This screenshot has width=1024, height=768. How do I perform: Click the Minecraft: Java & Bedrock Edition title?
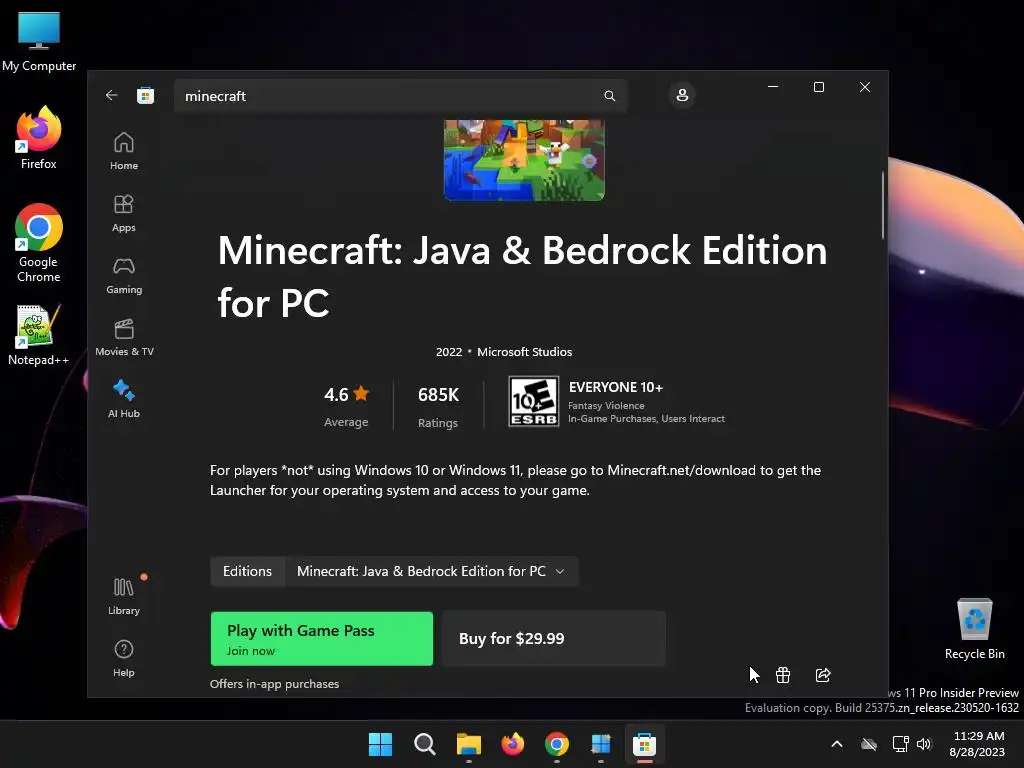[x=522, y=276]
